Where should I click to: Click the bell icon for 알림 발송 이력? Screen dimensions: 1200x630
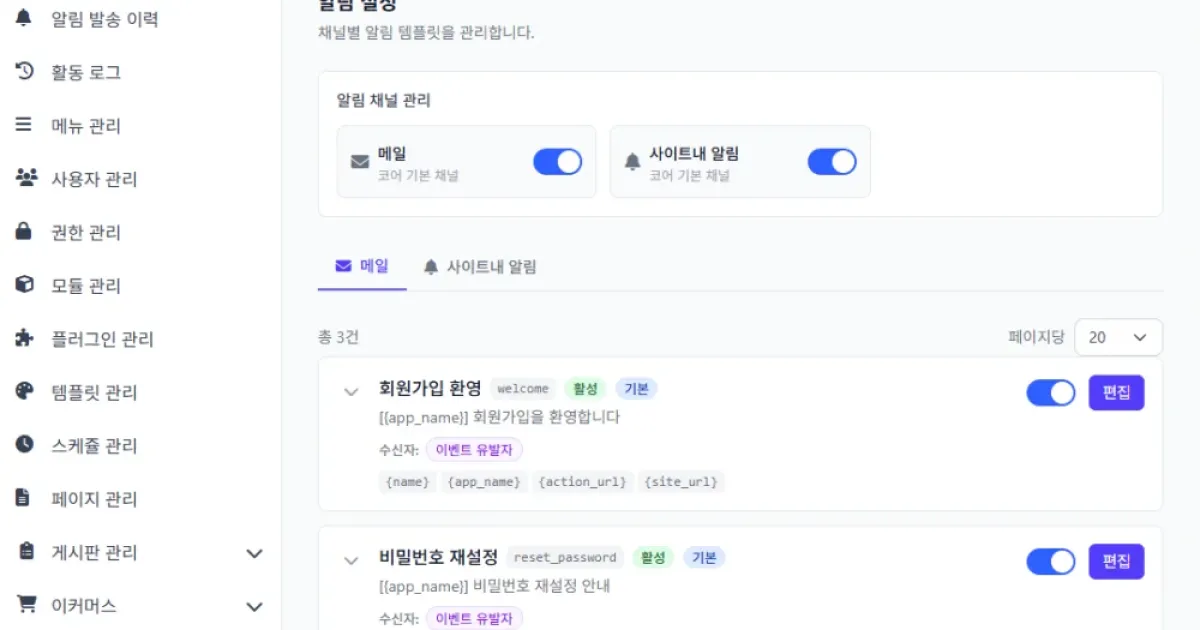[x=24, y=19]
